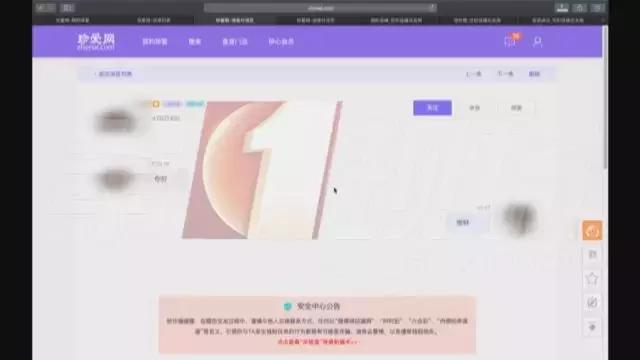Switch to the last browser tab
Viewport: 640px width, 360px height.
[558, 20]
